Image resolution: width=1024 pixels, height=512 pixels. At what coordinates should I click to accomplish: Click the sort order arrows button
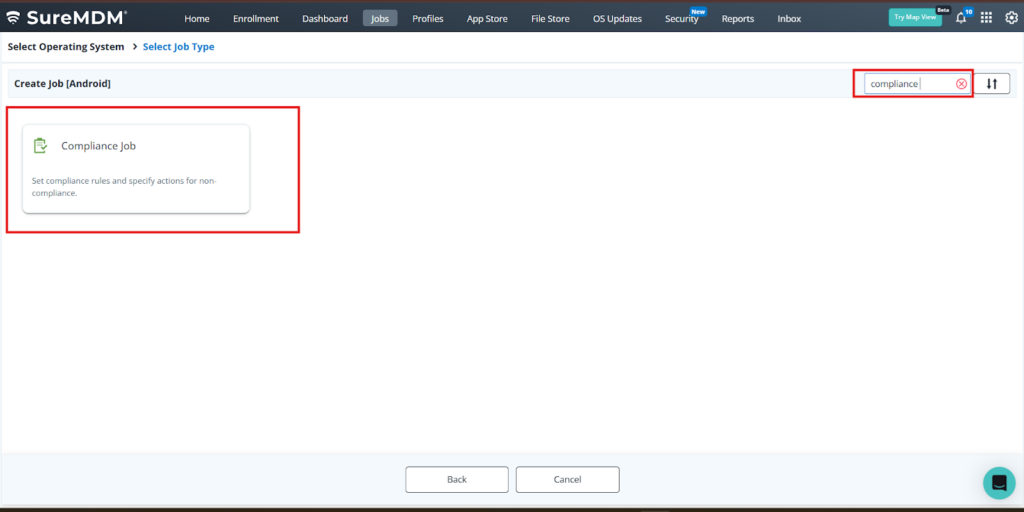click(x=991, y=84)
